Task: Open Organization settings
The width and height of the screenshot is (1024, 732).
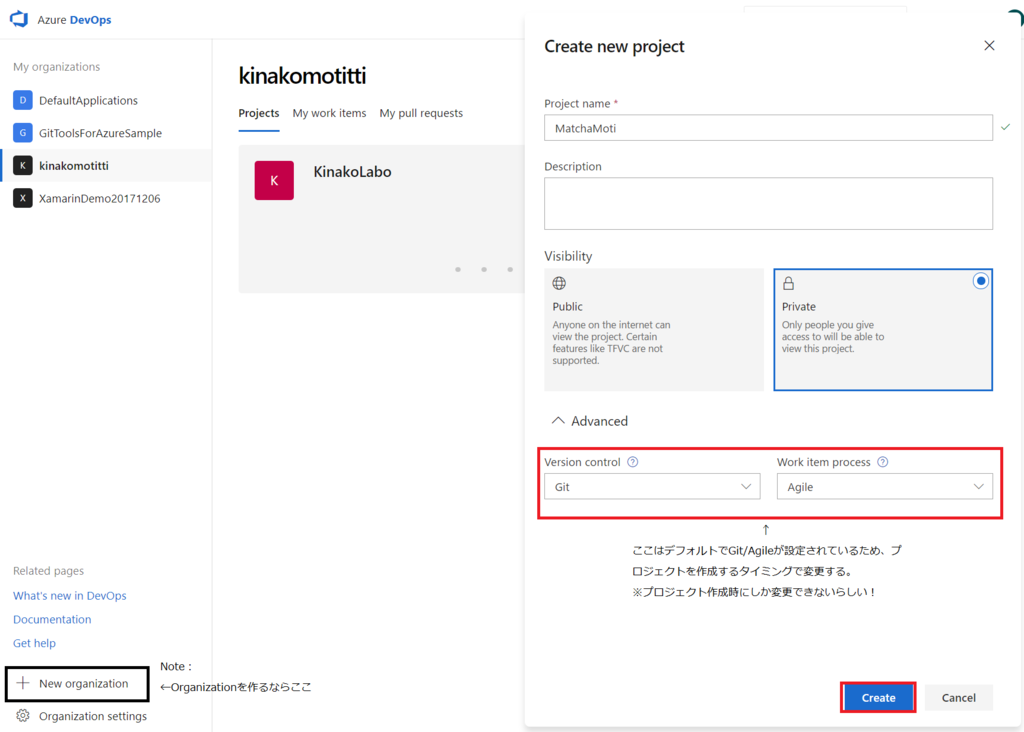Action: (93, 716)
